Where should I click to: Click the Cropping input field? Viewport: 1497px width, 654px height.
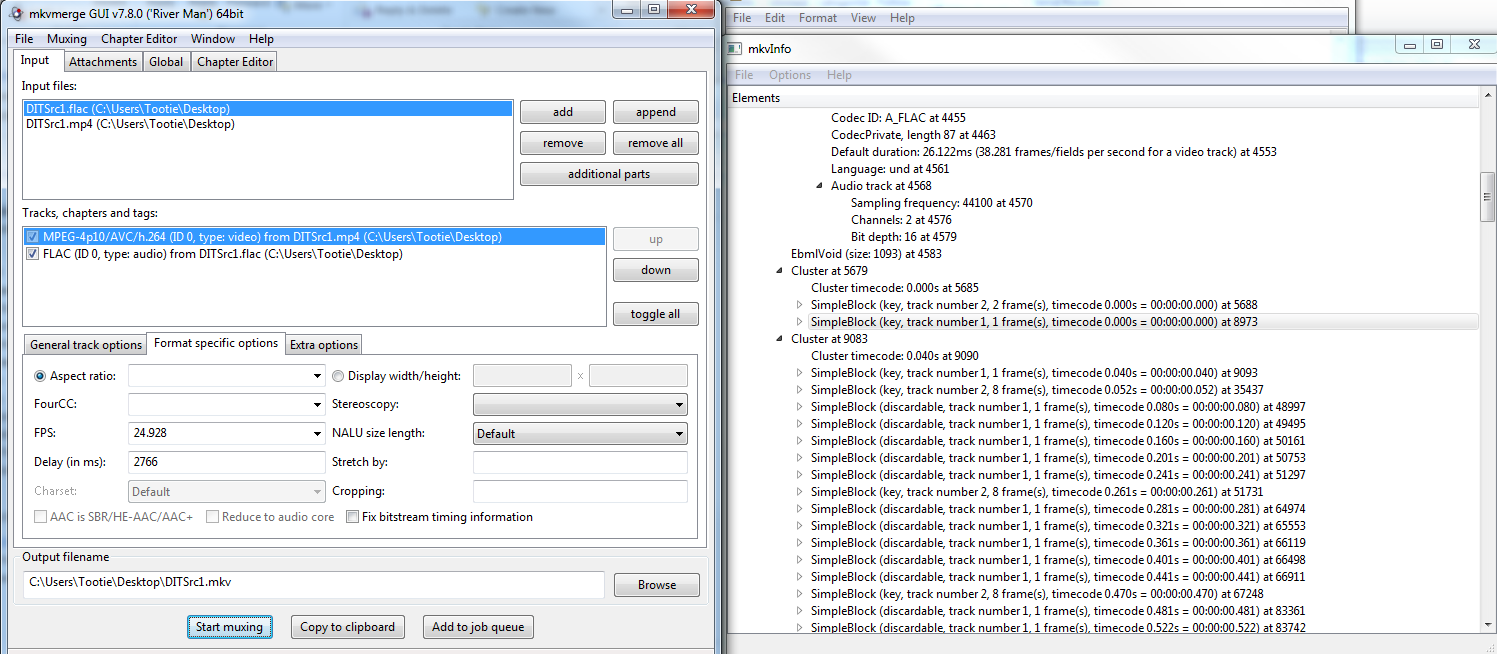(580, 491)
